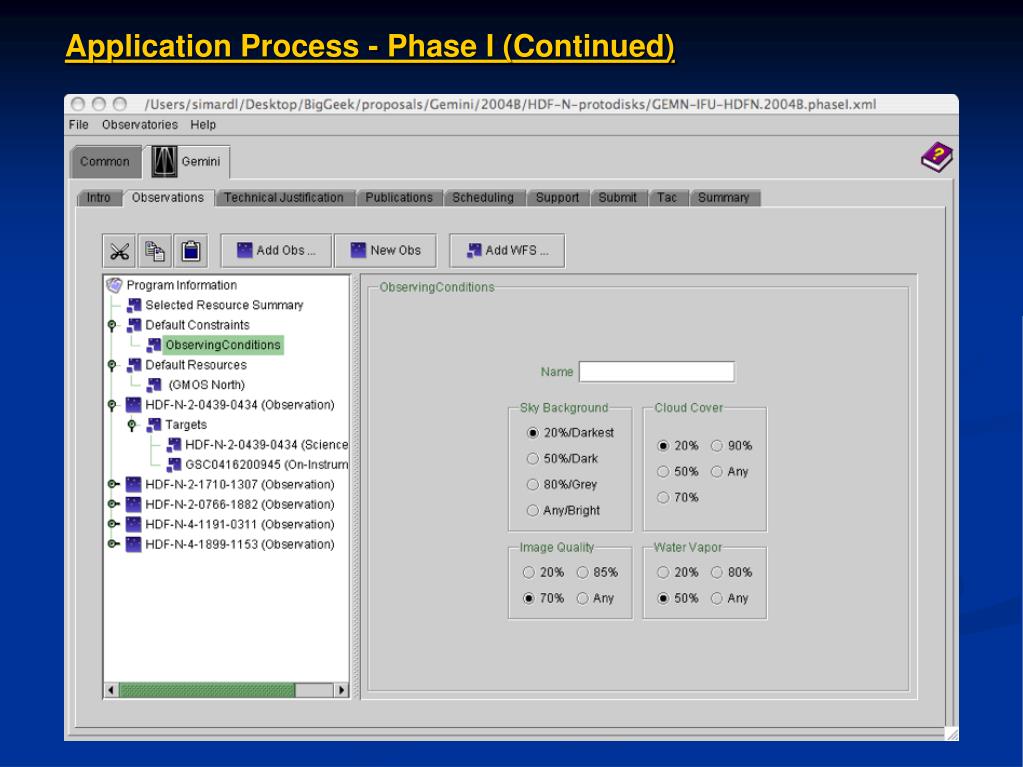Expand HDF-N-2-1710-1307 observation node
This screenshot has height=767, width=1023.
(114, 485)
